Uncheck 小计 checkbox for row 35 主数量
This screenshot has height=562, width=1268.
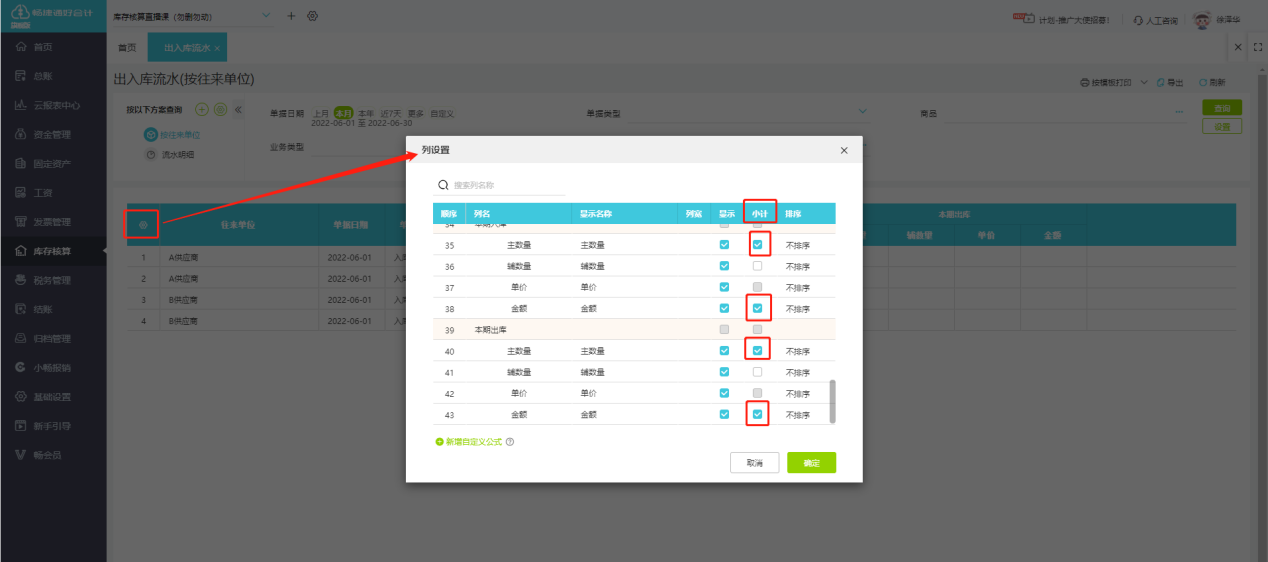(x=757, y=244)
